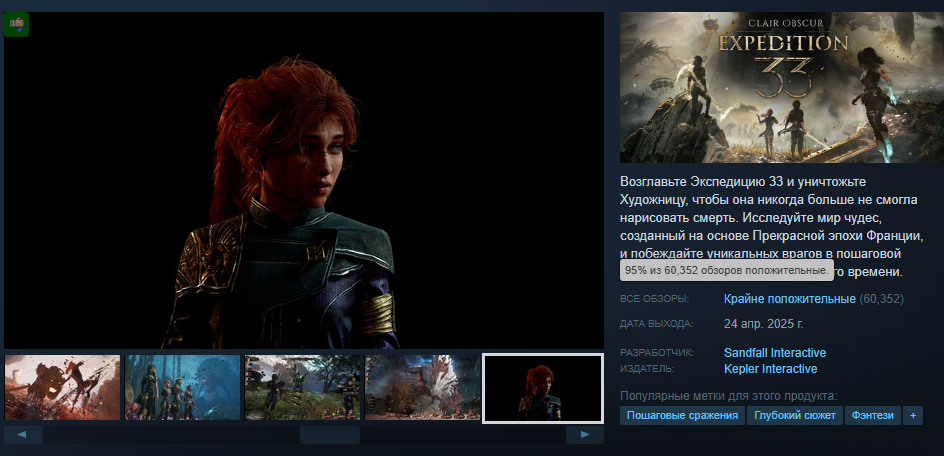Image resolution: width=944 pixels, height=456 pixels.
Task: Click Популярные метки для этого продукта text
Action: pyautogui.click(x=728, y=396)
